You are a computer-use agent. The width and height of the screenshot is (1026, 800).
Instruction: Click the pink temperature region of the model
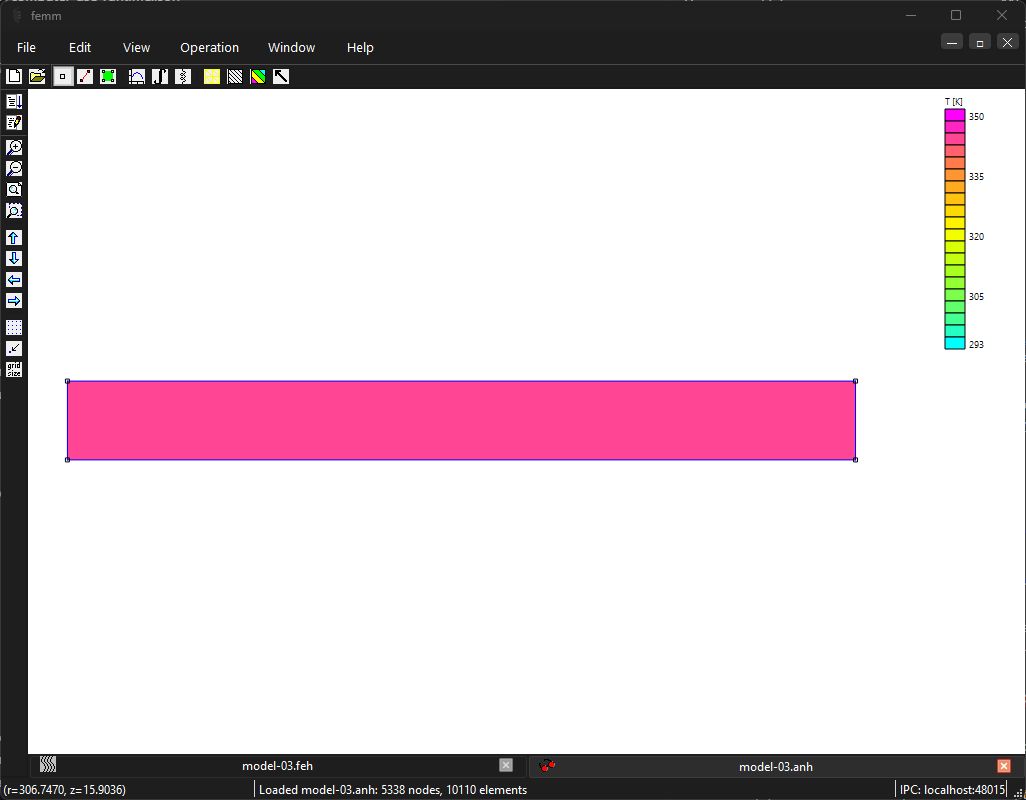click(x=461, y=421)
